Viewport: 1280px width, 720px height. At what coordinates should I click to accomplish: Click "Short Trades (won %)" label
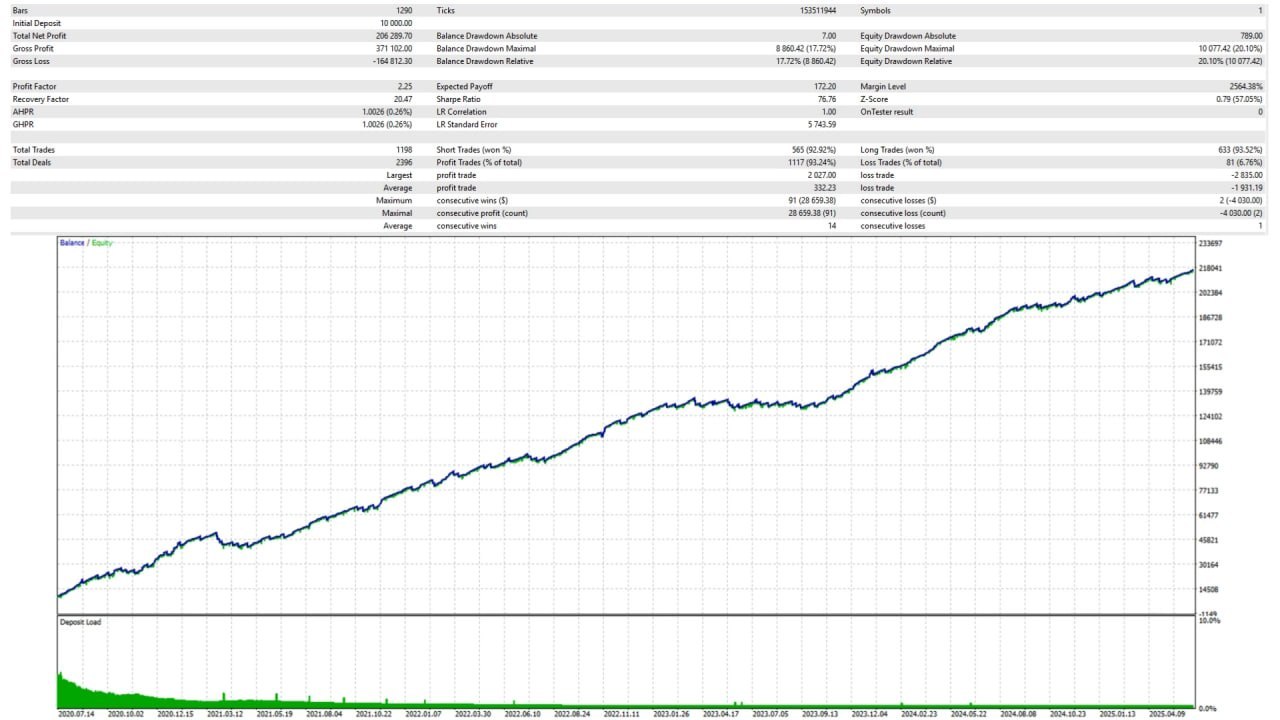click(x=474, y=150)
